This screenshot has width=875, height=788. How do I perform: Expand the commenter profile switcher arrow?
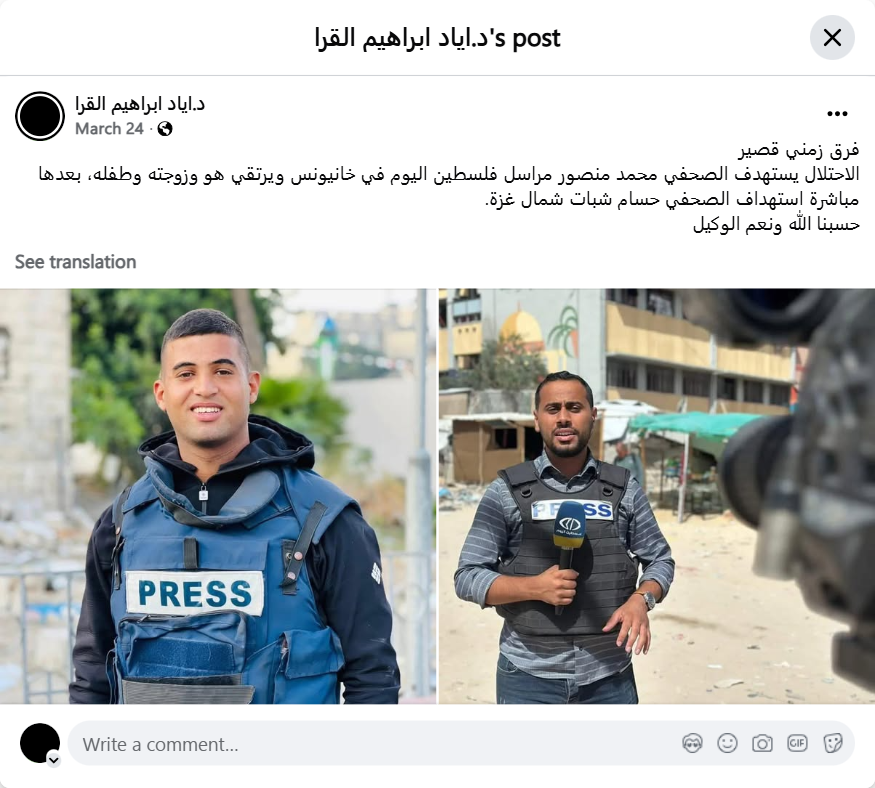[x=54, y=760]
